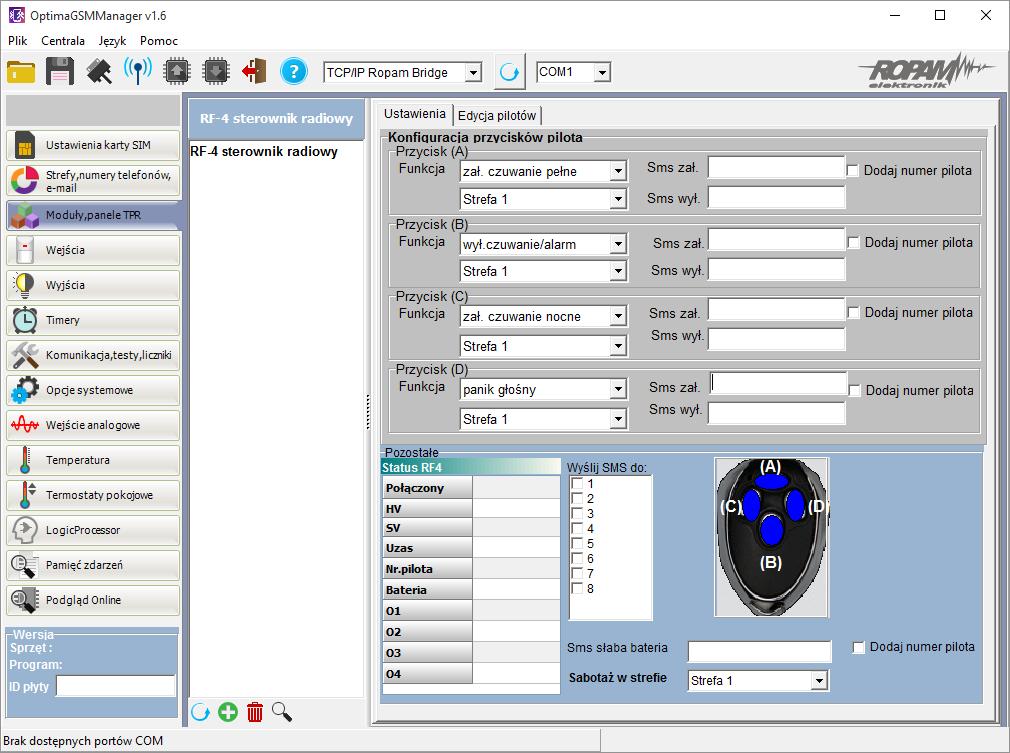Select the Ustawienia tab
The height and width of the screenshot is (753, 1010).
click(x=415, y=114)
